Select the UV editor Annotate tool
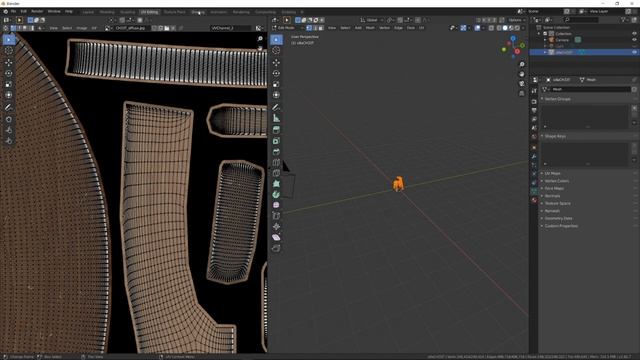 (x=9, y=107)
